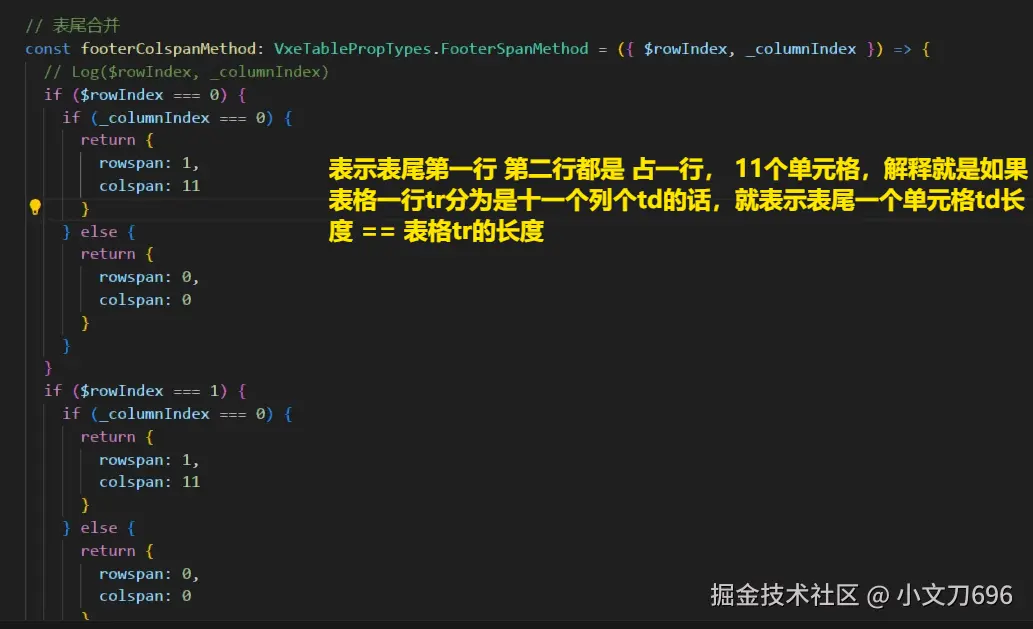Click the first 'rowspan: 1,' line
Image resolution: width=1033 pixels, height=629 pixels.
[x=149, y=163]
